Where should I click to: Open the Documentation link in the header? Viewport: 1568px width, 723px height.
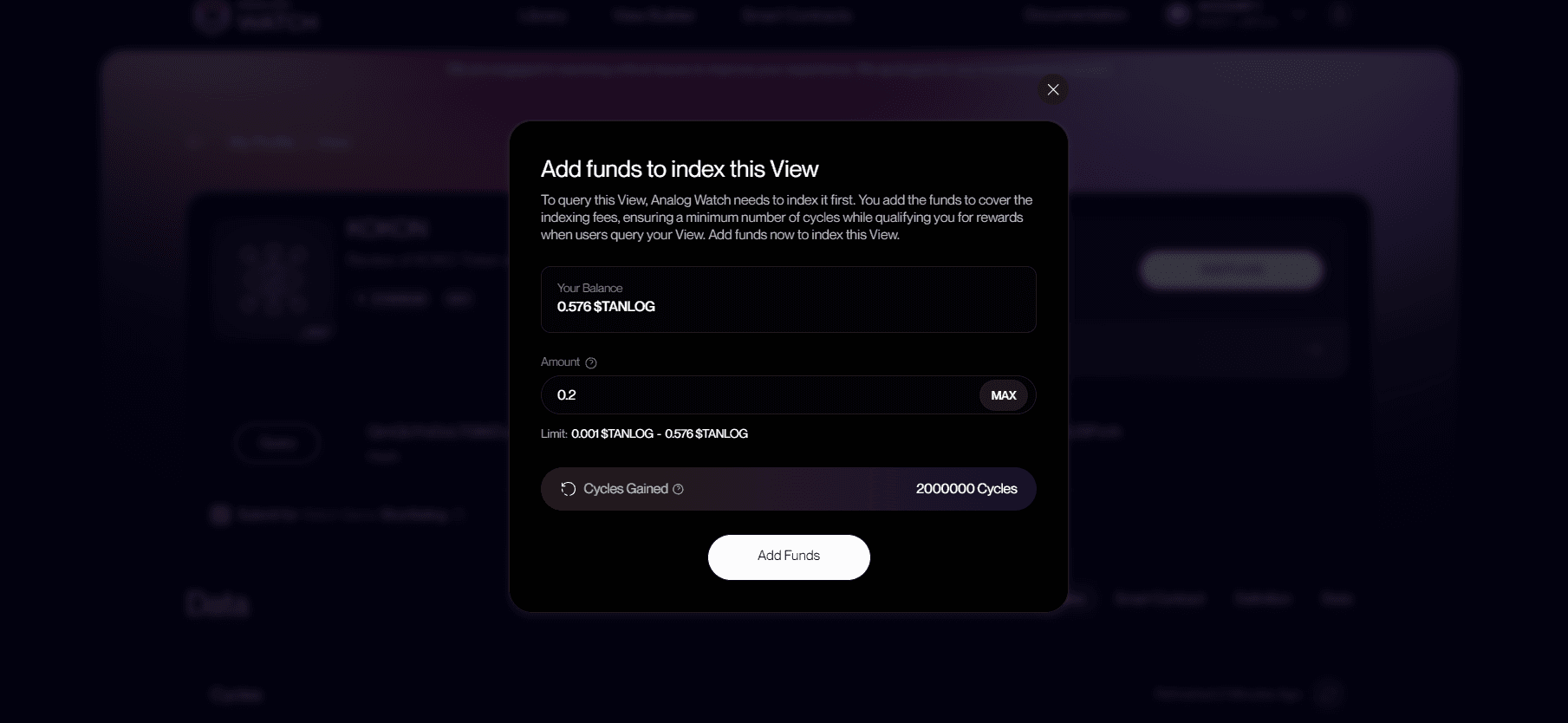pyautogui.click(x=1075, y=15)
